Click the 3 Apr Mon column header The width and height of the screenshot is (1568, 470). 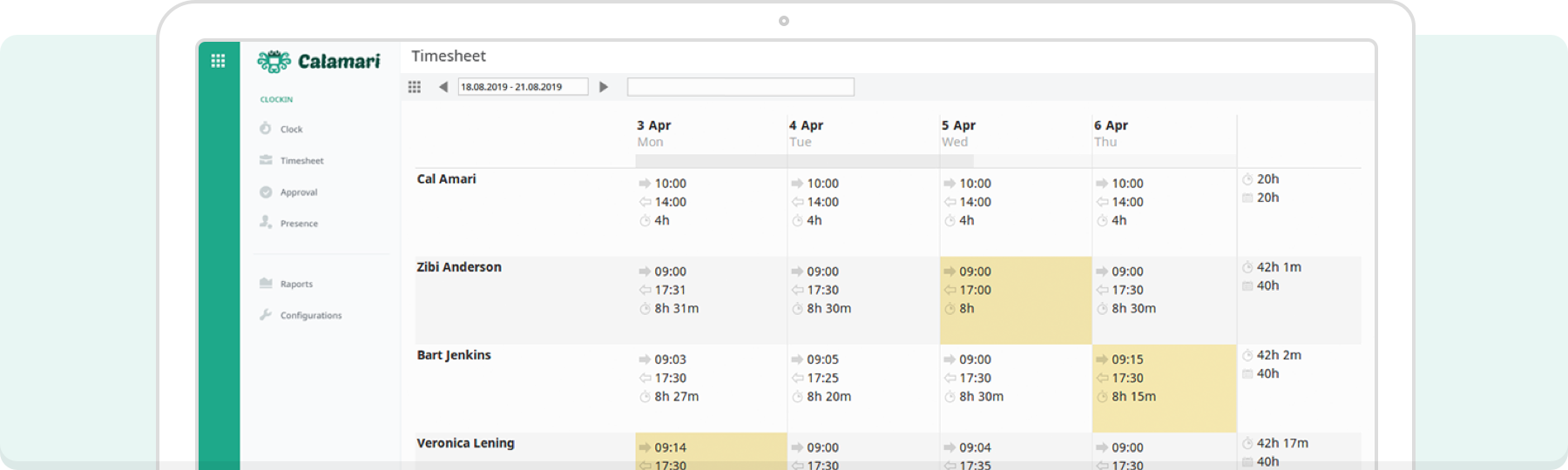[x=654, y=133]
